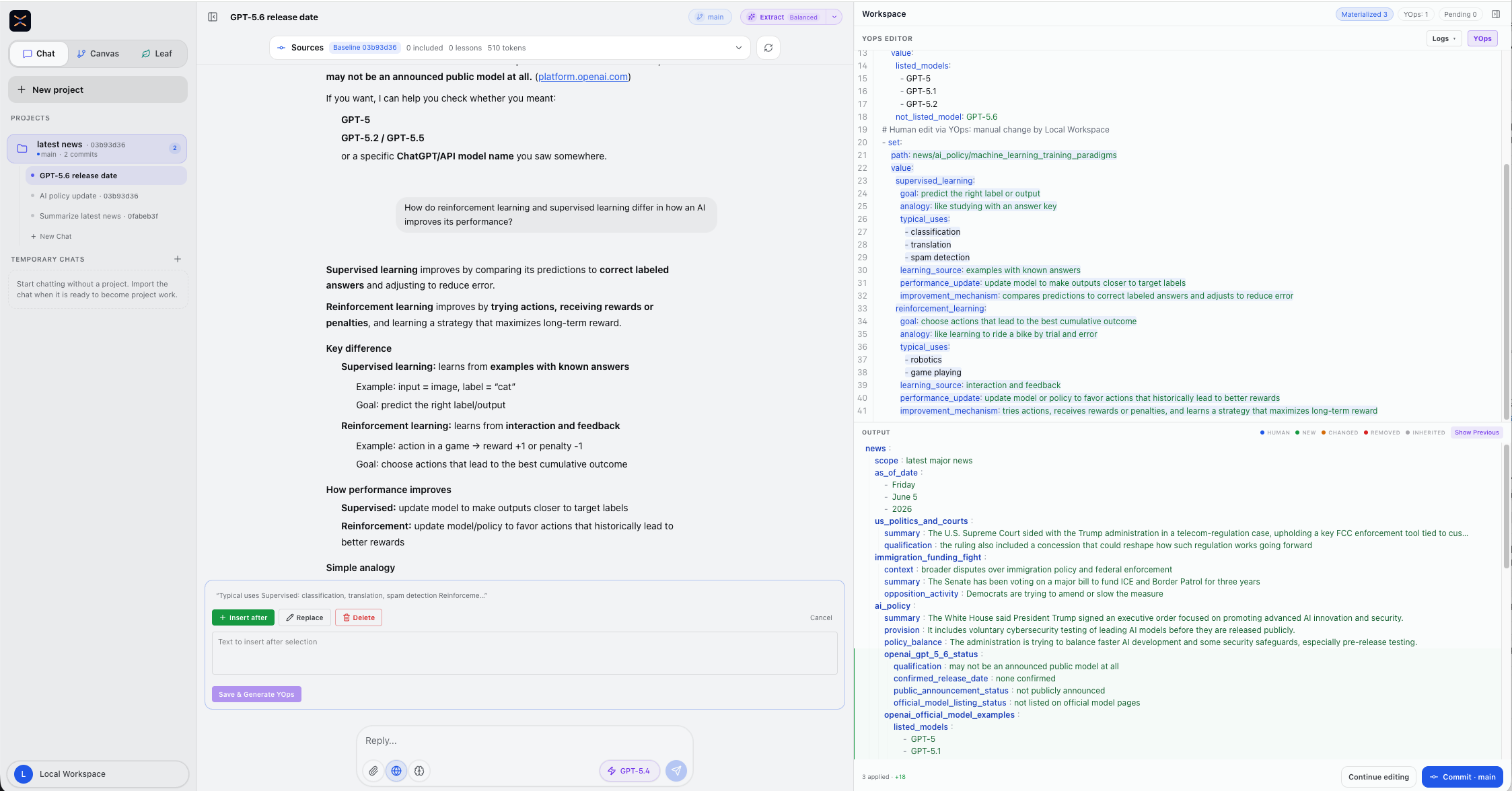Click Commit · main button
Screen dimensions: 1512x791
[1462, 777]
